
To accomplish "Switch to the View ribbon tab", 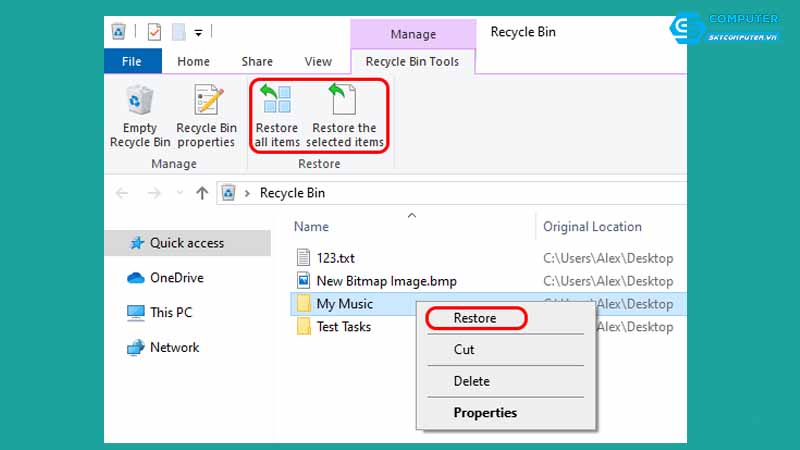I will (x=318, y=61).
